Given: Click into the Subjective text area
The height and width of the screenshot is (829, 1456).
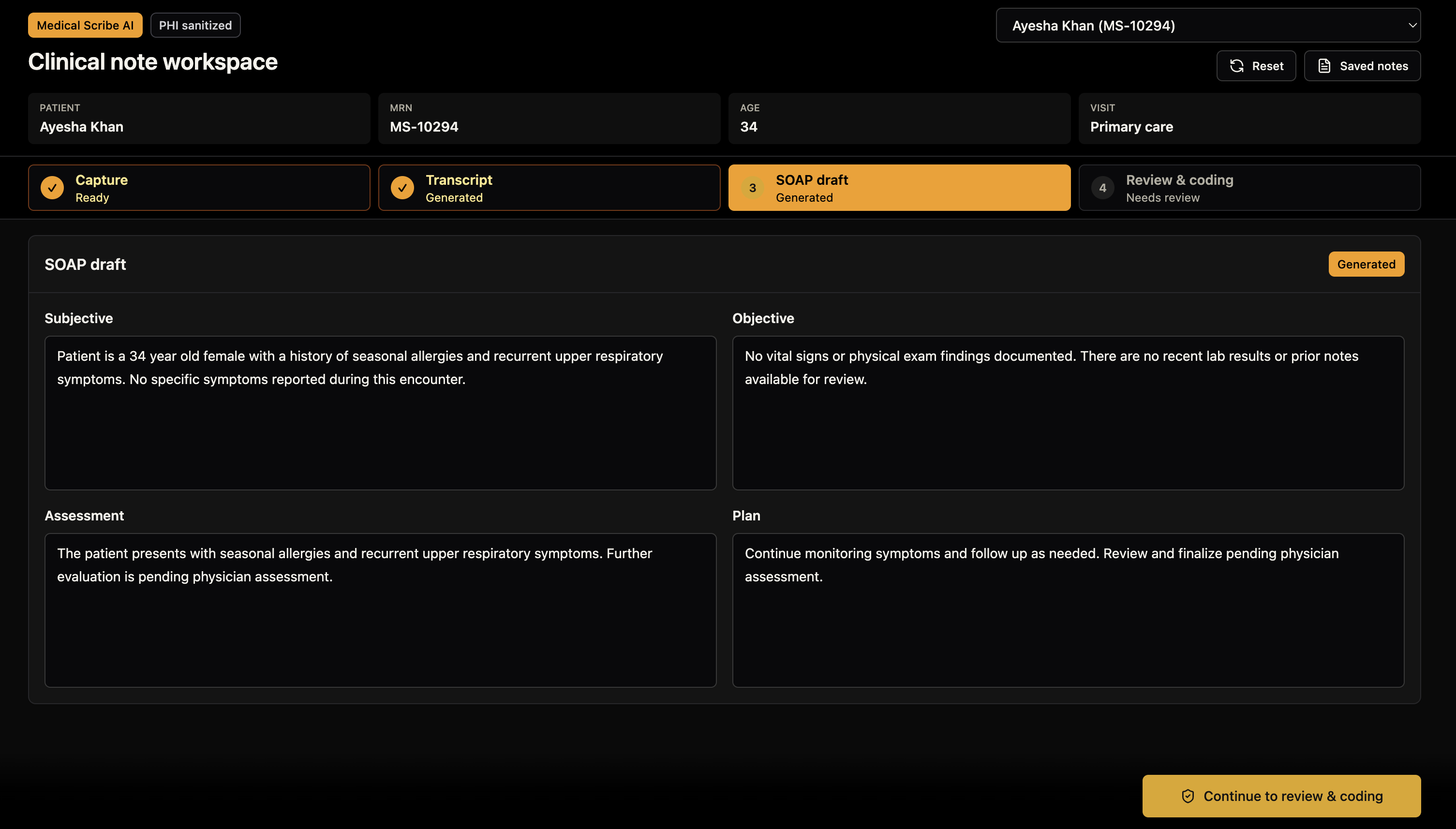Looking at the screenshot, I should tap(380, 413).
